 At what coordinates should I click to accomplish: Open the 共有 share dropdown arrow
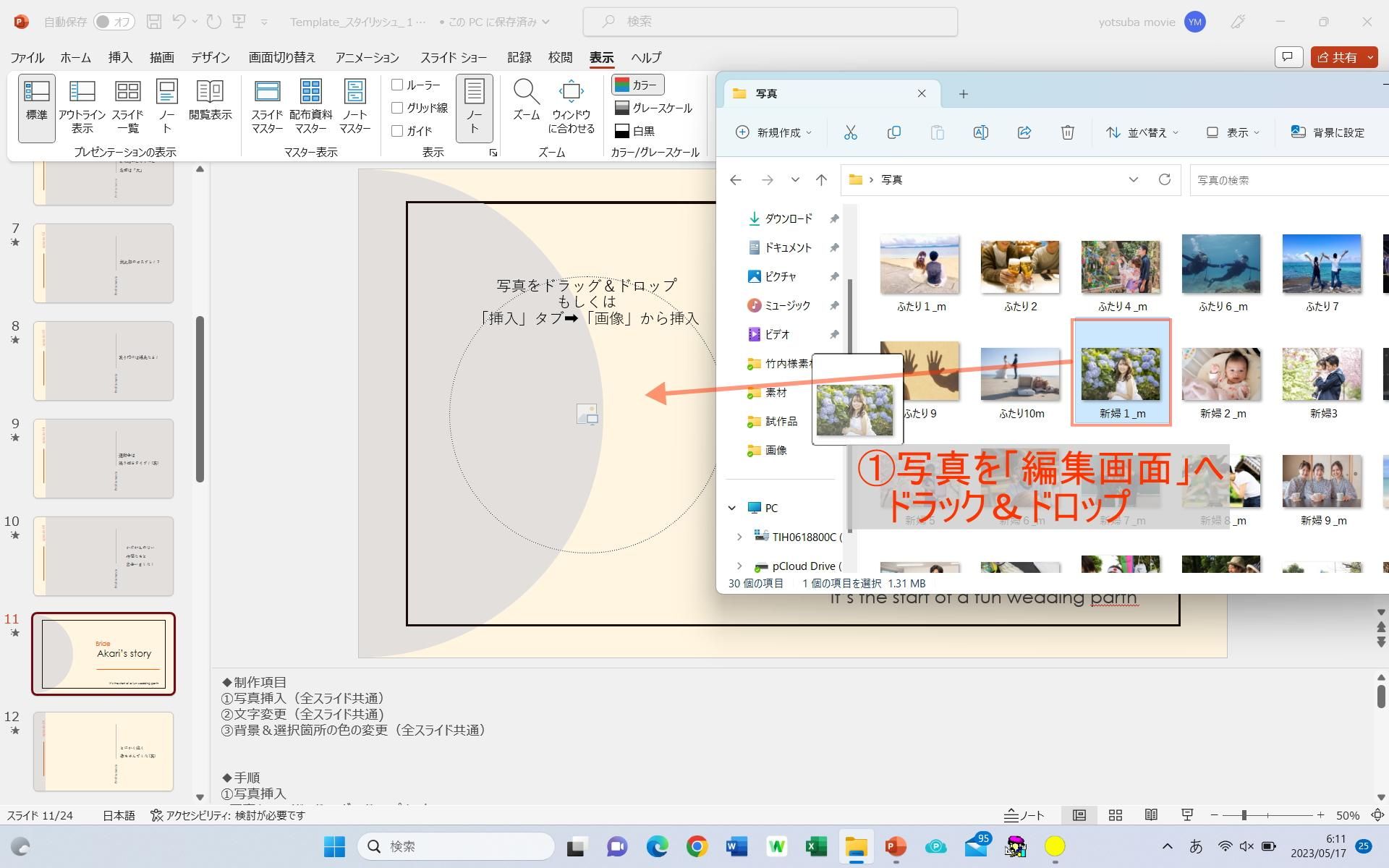[1370, 57]
